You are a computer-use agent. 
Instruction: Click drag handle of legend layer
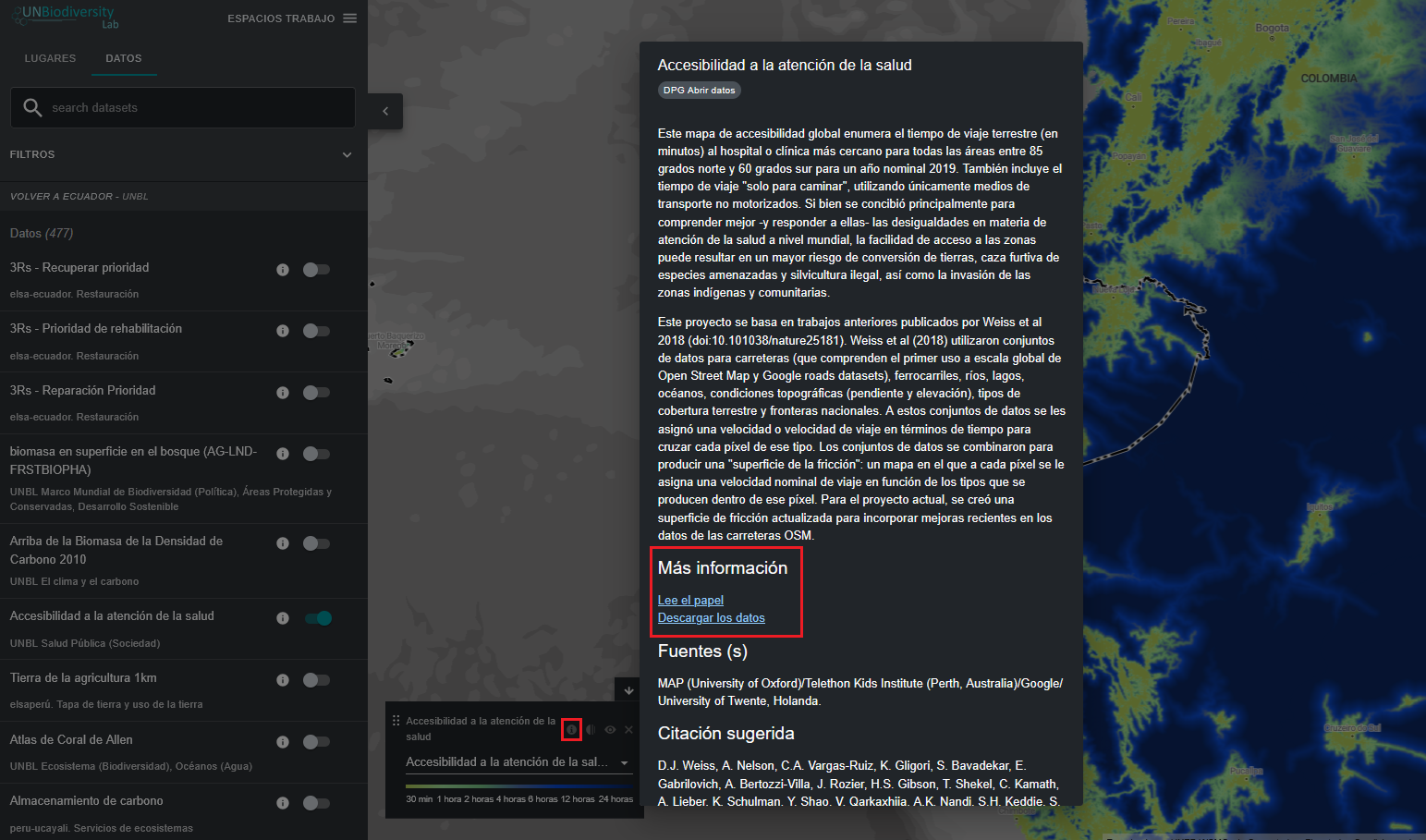[396, 721]
